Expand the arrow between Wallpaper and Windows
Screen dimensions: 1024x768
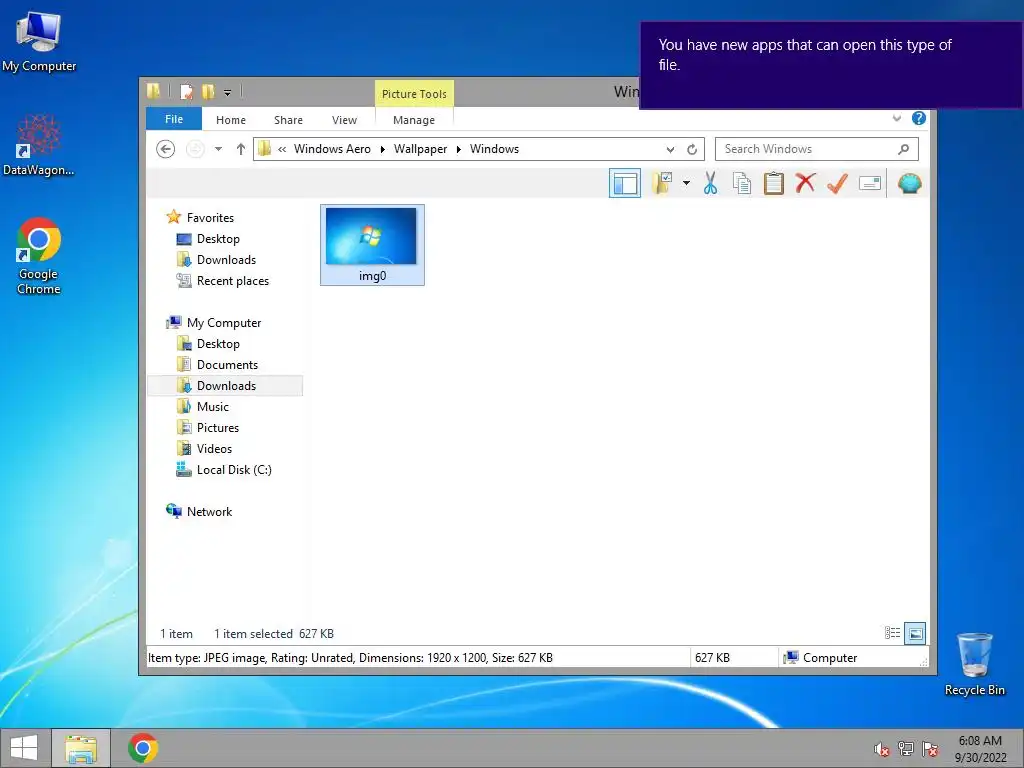click(x=458, y=150)
